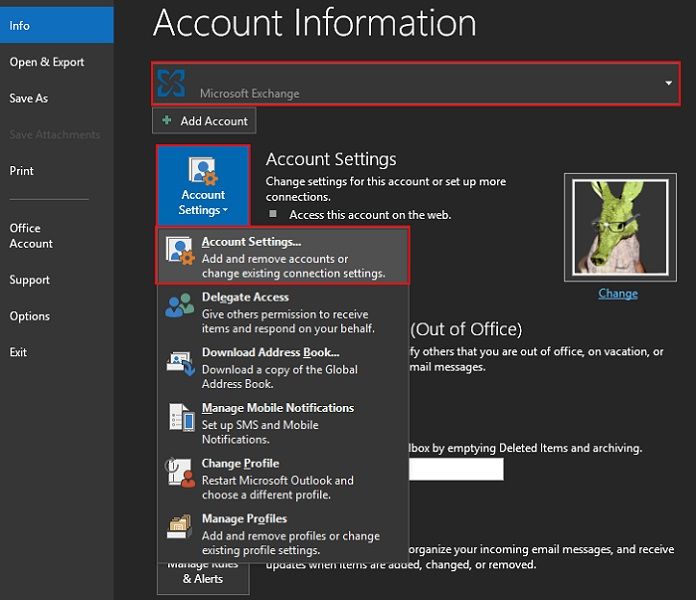696x600 pixels.
Task: Click the Download Address Book icon
Action: point(181,363)
